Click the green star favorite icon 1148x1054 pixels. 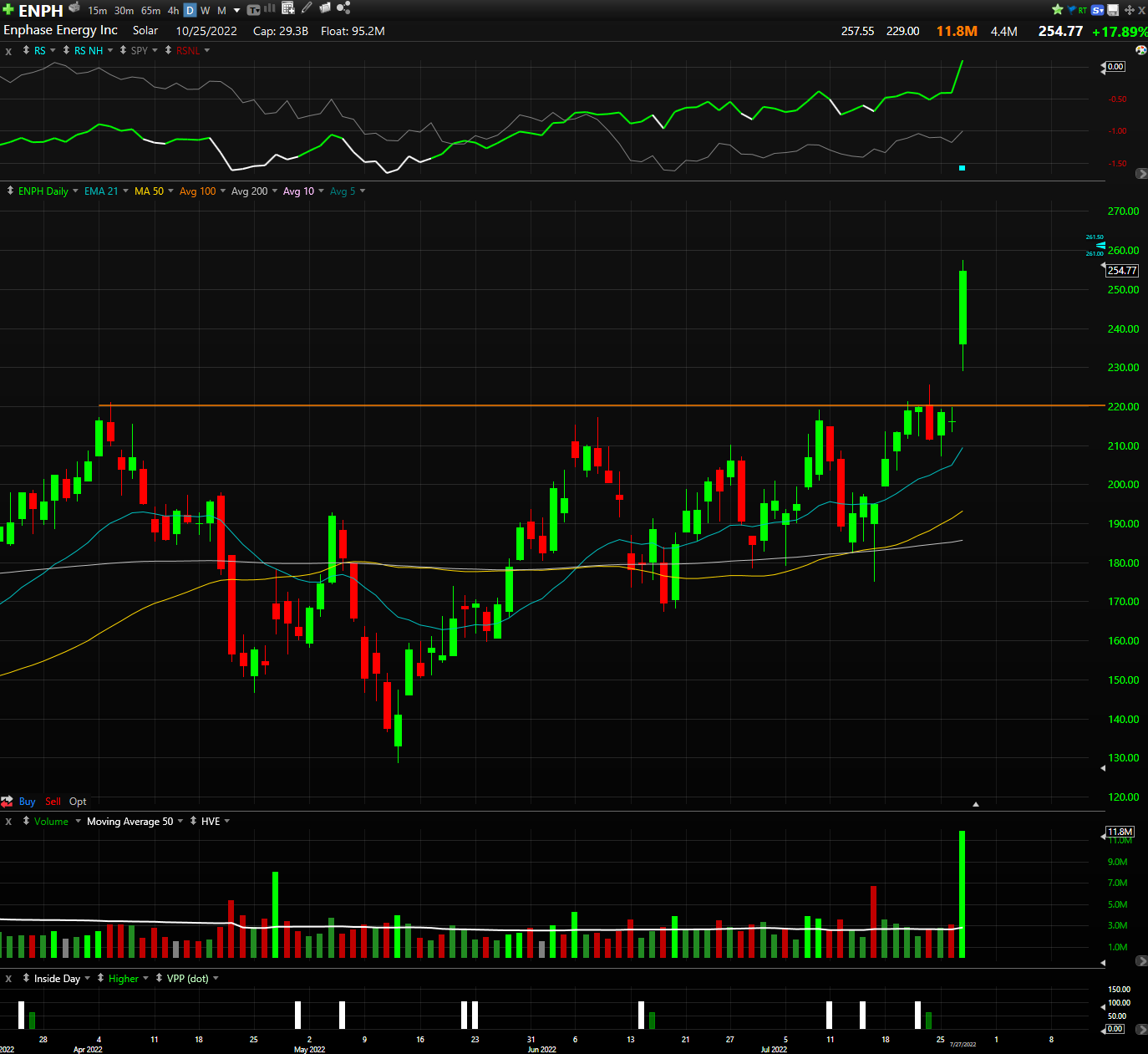tap(1058, 9)
